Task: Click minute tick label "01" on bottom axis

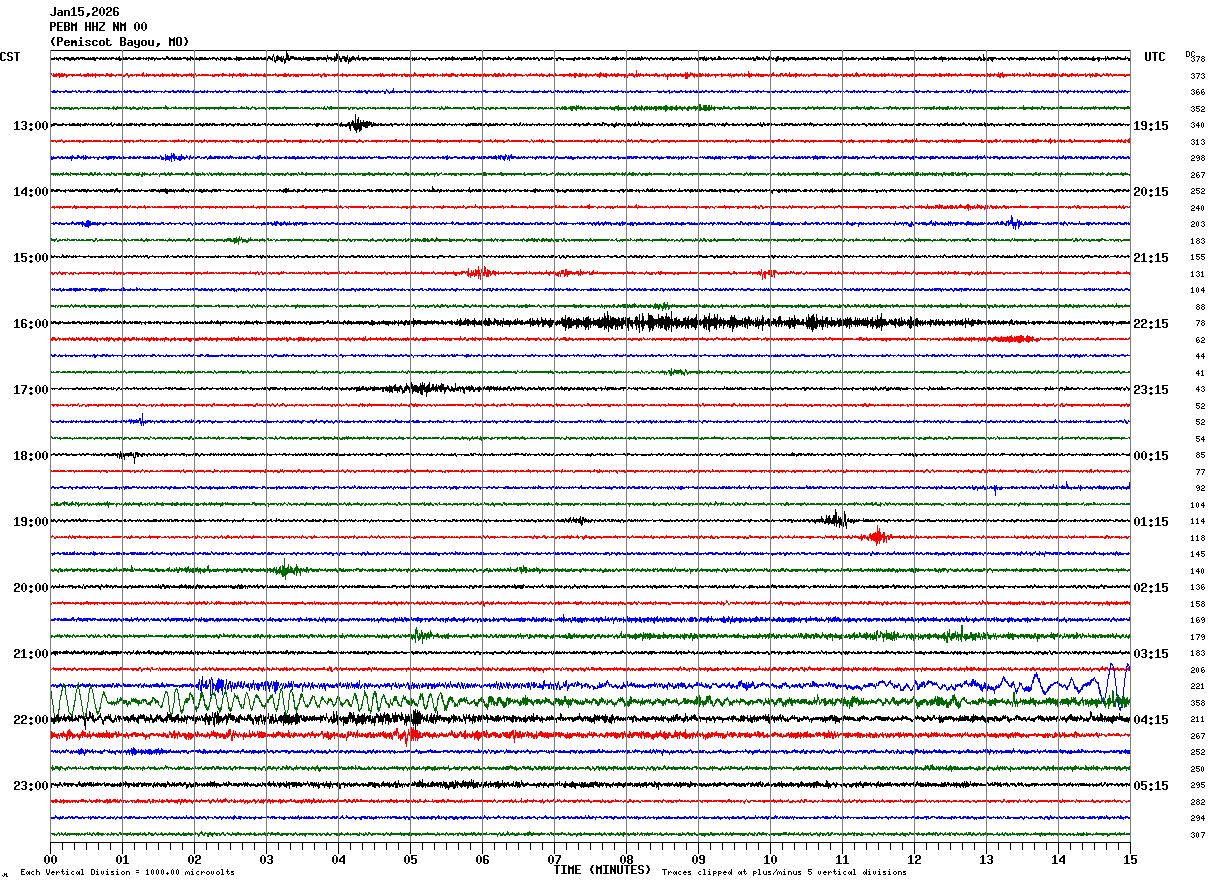Action: [x=122, y=860]
